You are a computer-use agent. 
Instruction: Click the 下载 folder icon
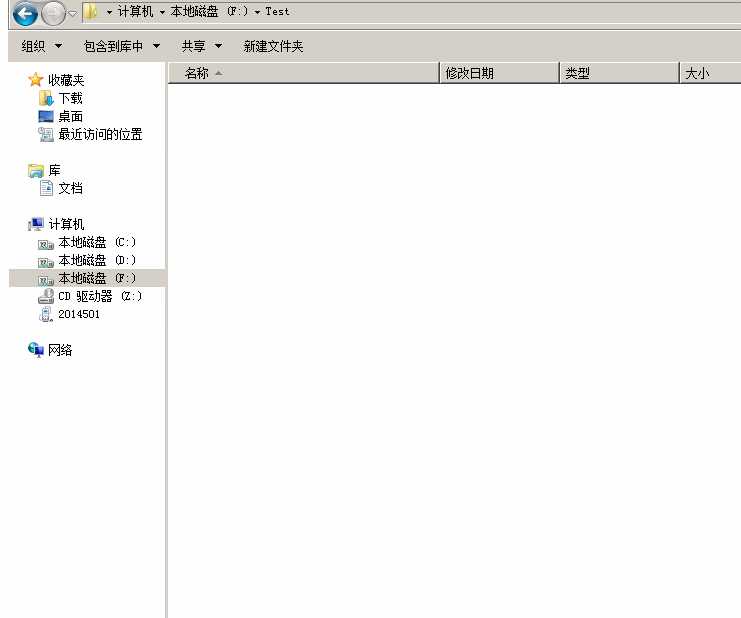tap(46, 98)
